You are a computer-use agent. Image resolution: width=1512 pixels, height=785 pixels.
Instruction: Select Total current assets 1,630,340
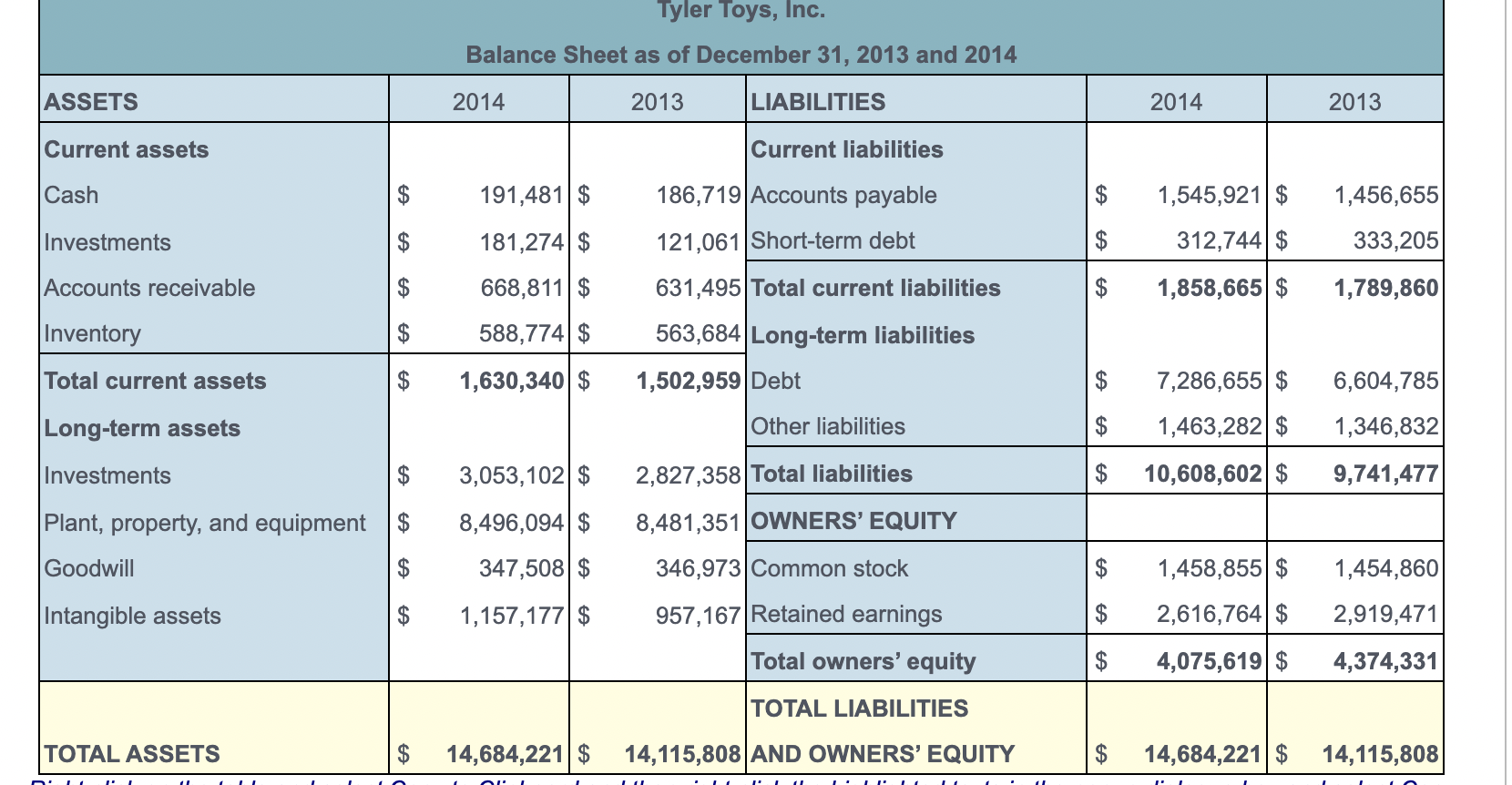pyautogui.click(x=512, y=382)
